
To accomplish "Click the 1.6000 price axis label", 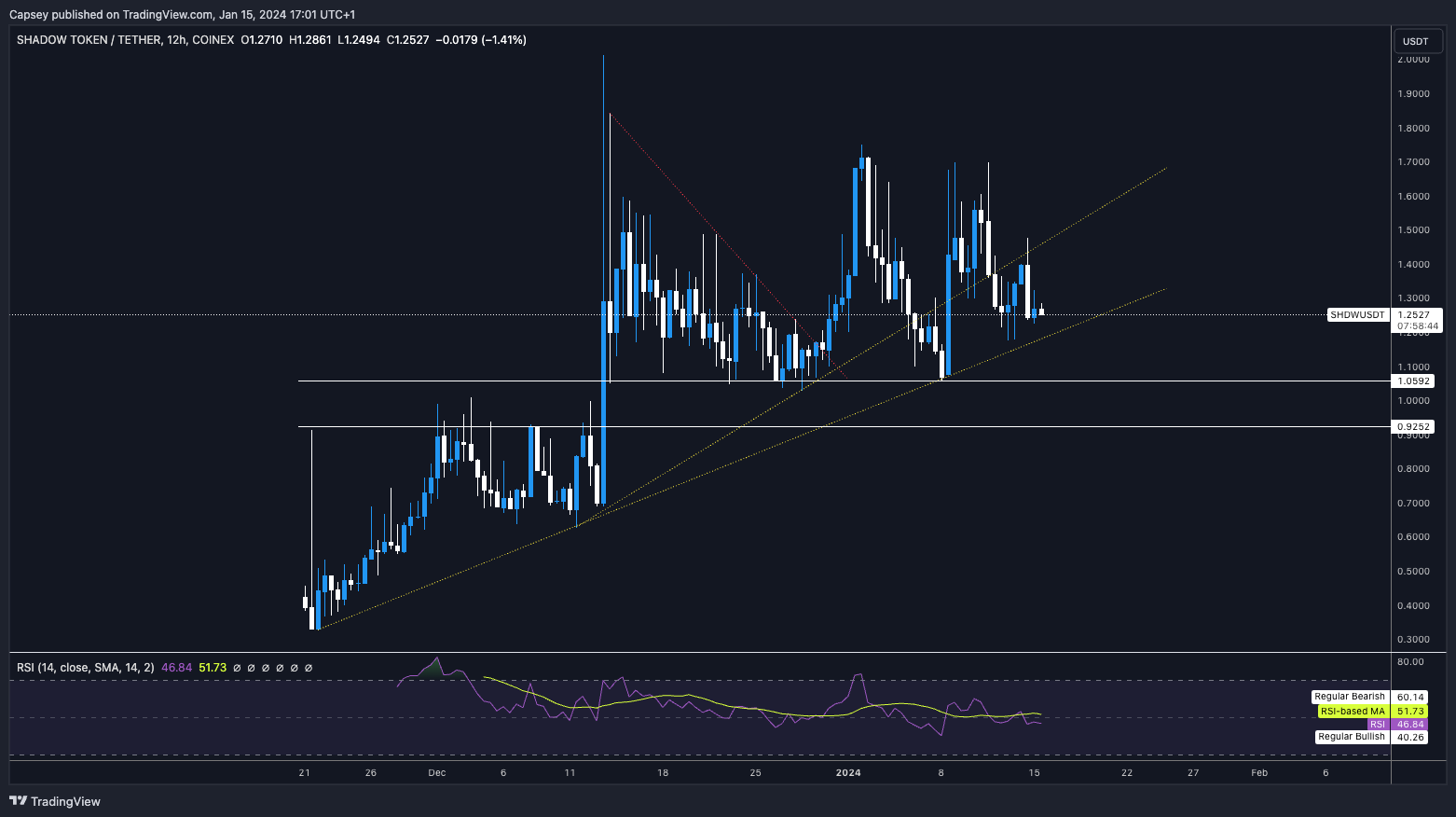I will [1414, 197].
